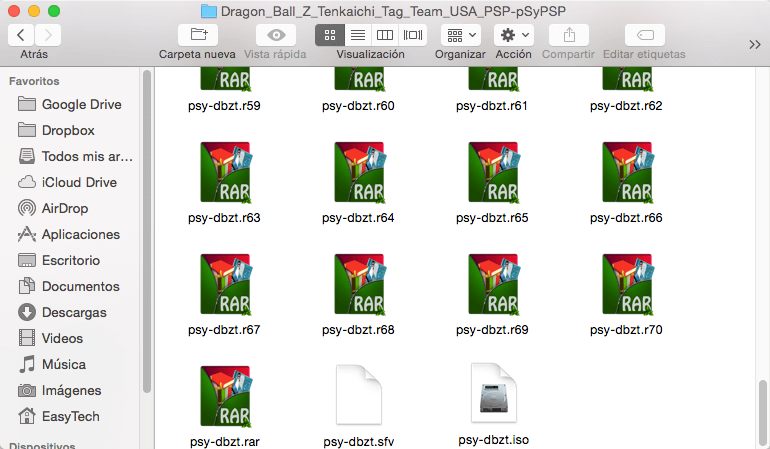Expand the toolbar overflow chevrons
Image resolution: width=770 pixels, height=449 pixels.
coord(755,44)
